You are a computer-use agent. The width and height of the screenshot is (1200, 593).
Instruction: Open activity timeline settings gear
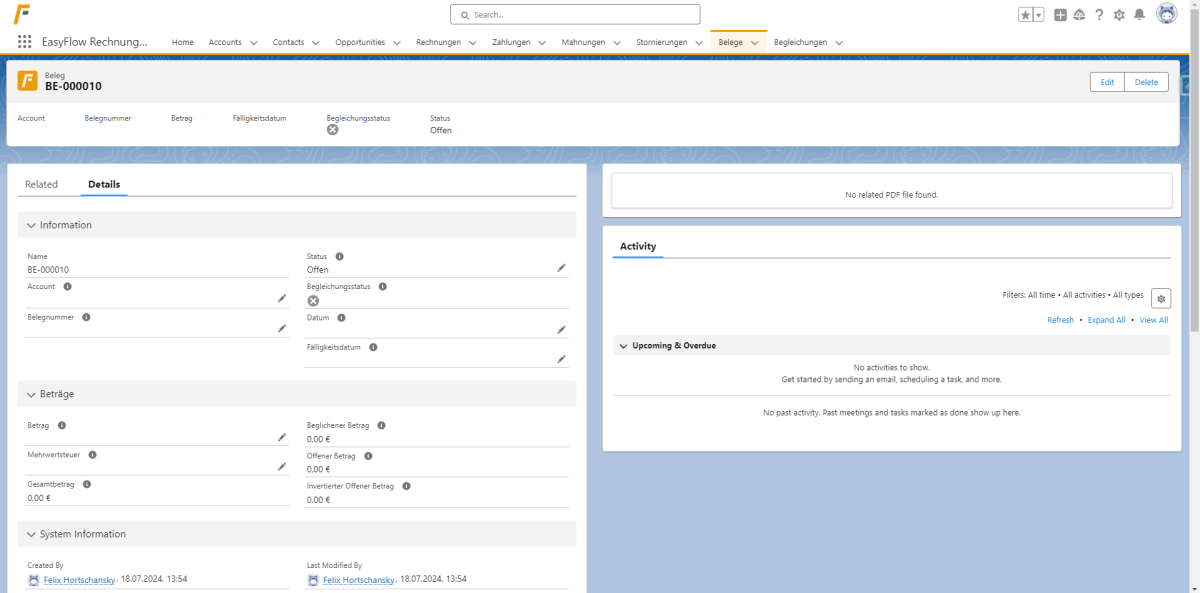pos(1160,298)
